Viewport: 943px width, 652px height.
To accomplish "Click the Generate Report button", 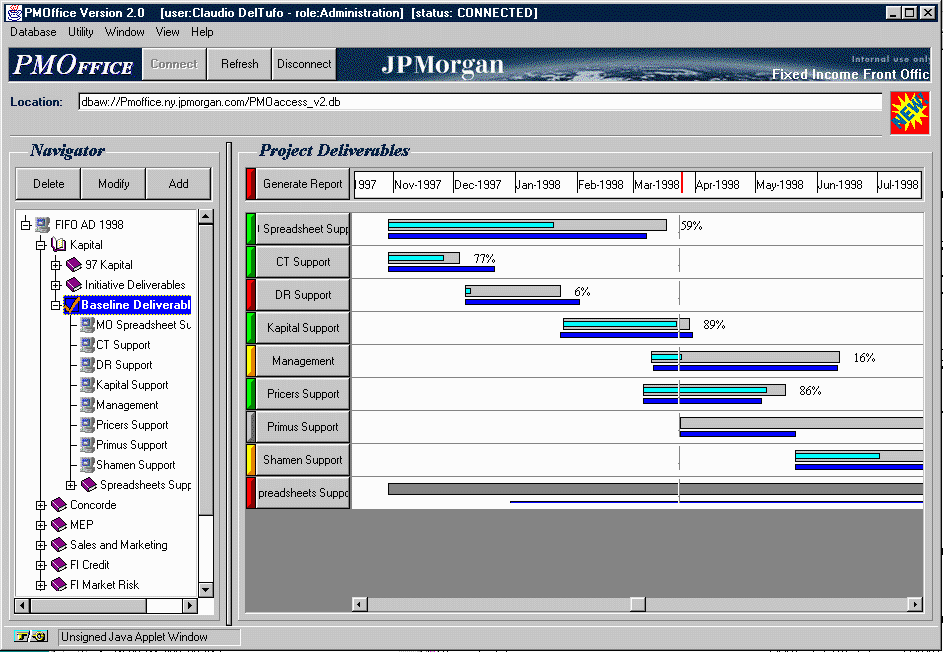I will tap(303, 184).
